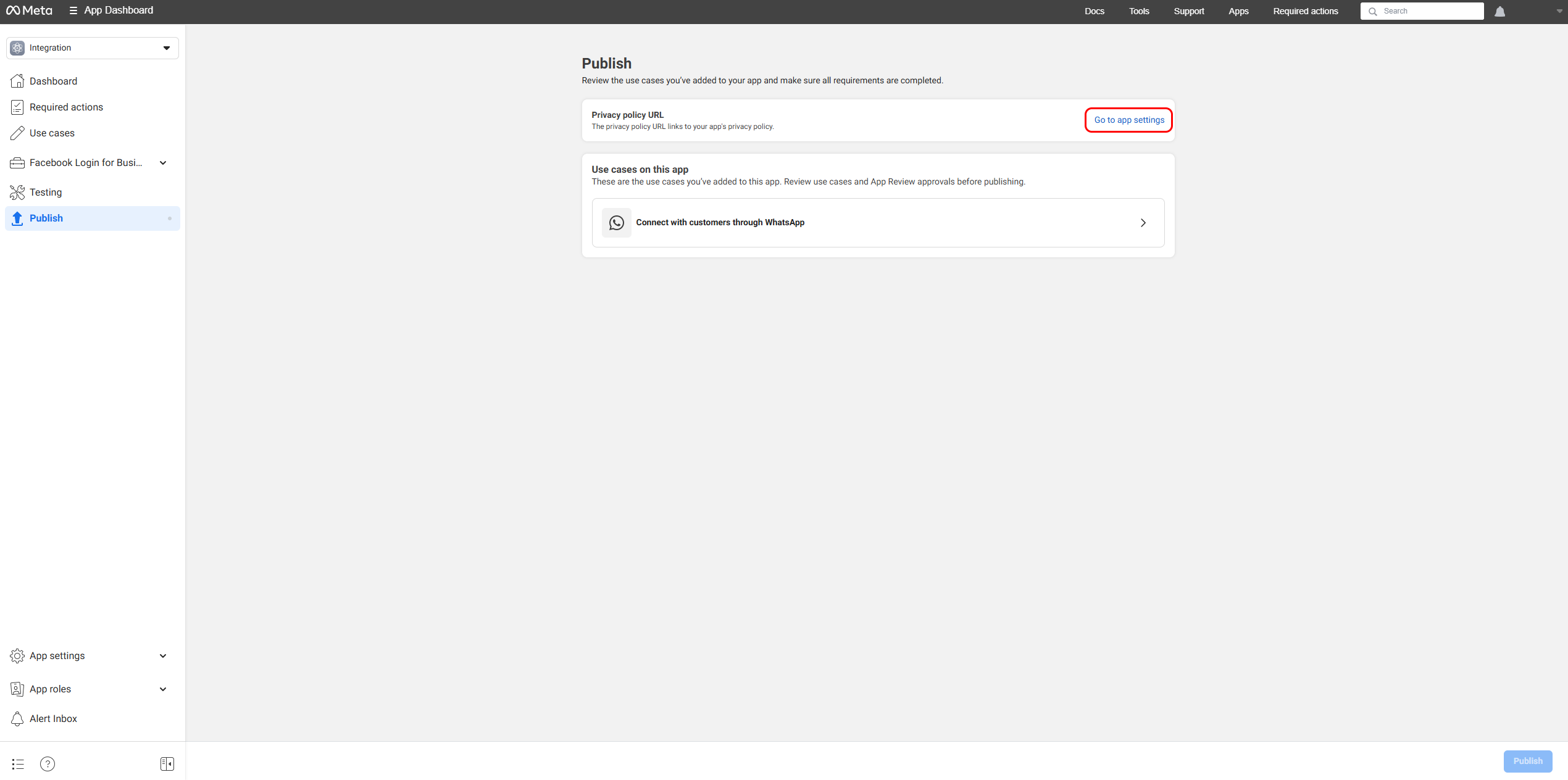This screenshot has width=1568, height=780.
Task: Open the Support menu item
Action: pos(1188,11)
